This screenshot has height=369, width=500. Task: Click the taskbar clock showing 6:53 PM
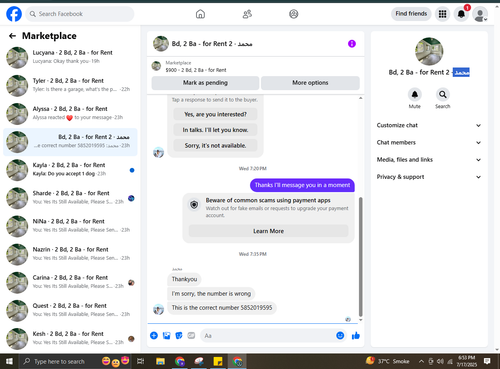(x=467, y=361)
